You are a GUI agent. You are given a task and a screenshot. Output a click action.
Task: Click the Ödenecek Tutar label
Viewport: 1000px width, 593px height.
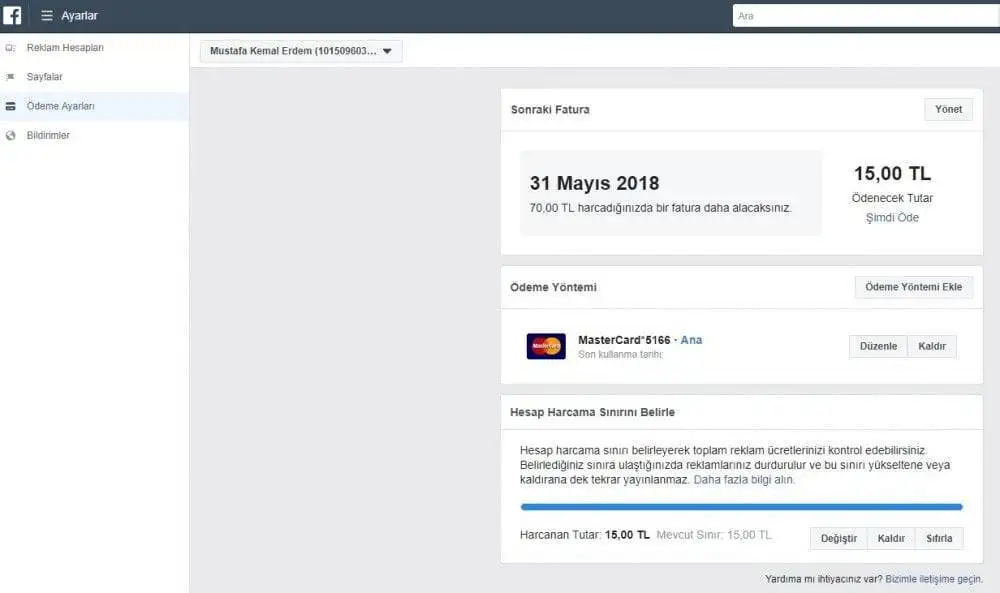point(892,198)
